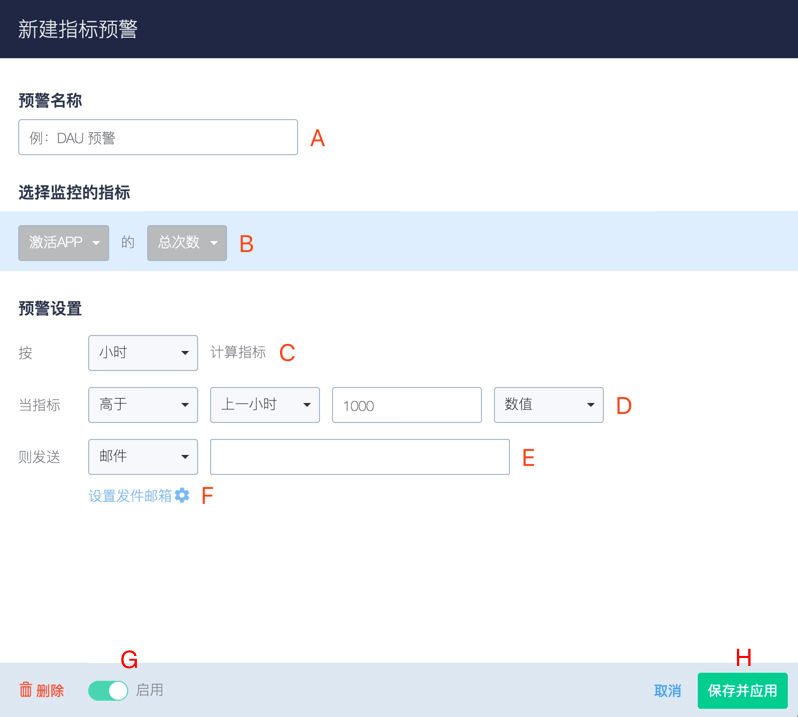Screen dimensions: 798x717
Task: Click the trash icon next to 删除
Action: [25, 690]
